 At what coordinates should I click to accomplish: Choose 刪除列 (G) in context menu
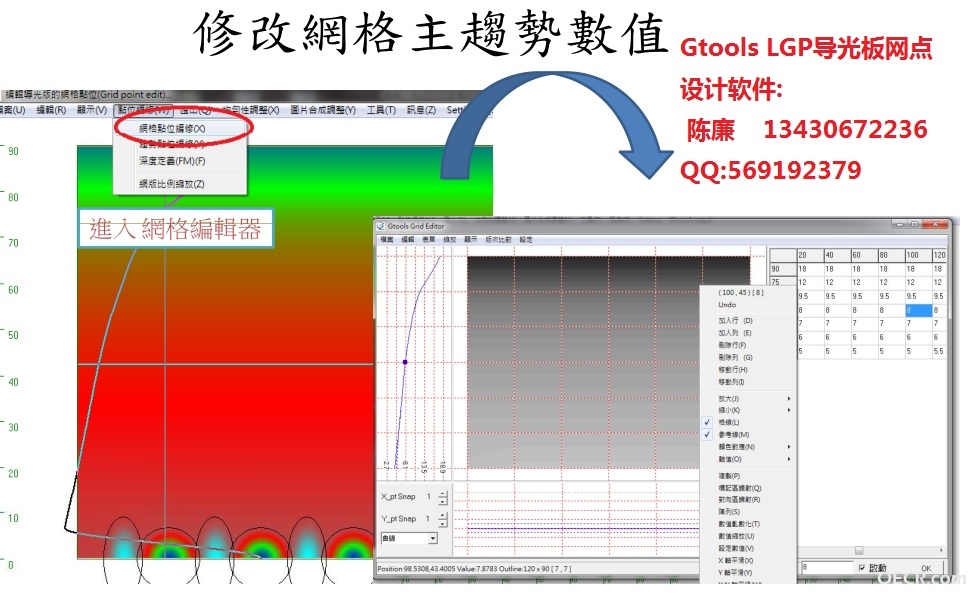[x=735, y=357]
